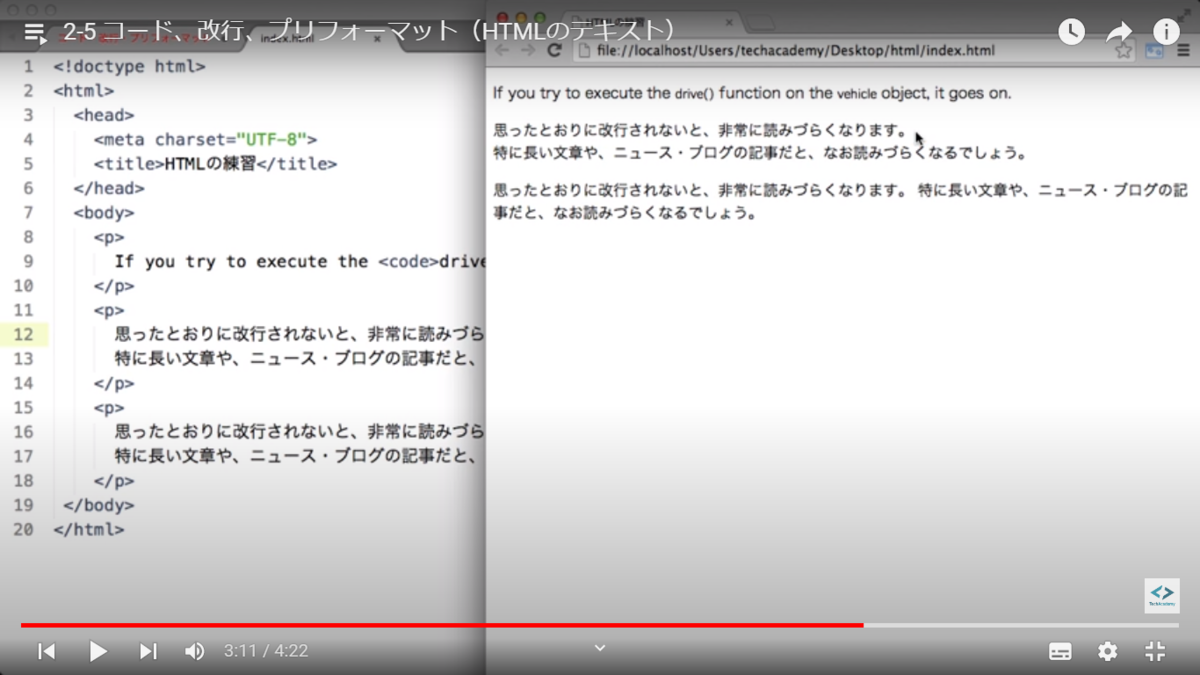Click the highlighted line number 12
1200x675 pixels.
(x=23, y=334)
